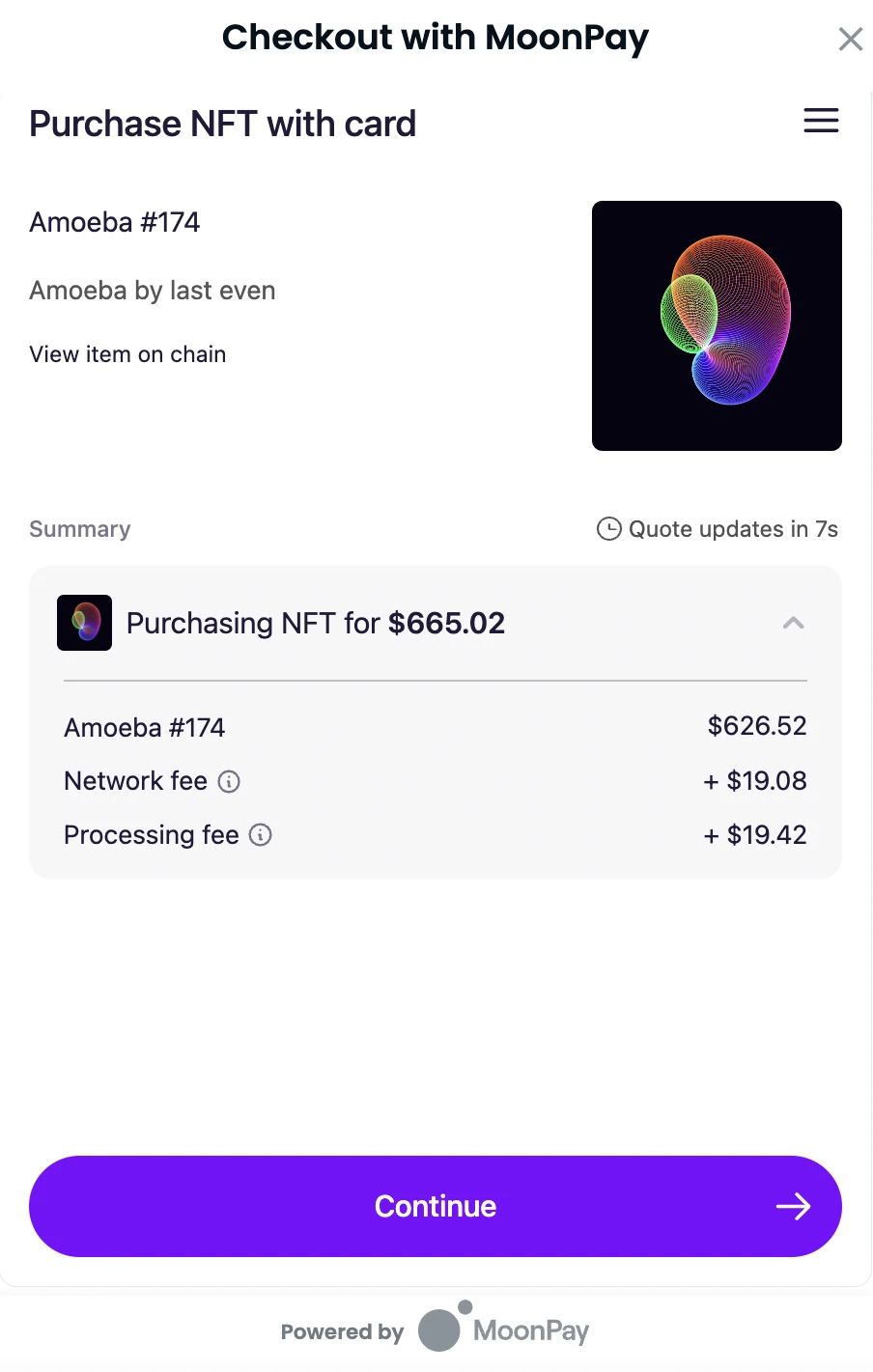Image resolution: width=873 pixels, height=1372 pixels.
Task: Click the large Amoeba NFT artwork thumbnail
Action: [717, 325]
